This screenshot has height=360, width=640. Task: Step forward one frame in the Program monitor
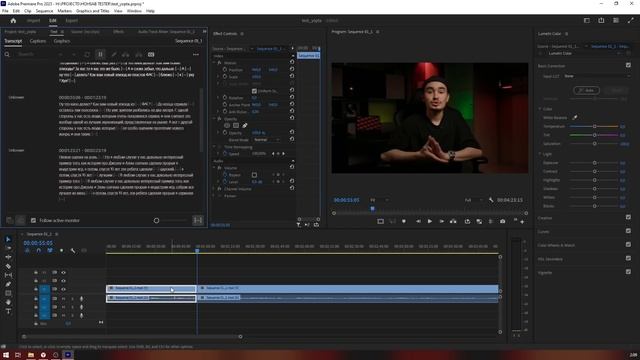(x=441, y=221)
